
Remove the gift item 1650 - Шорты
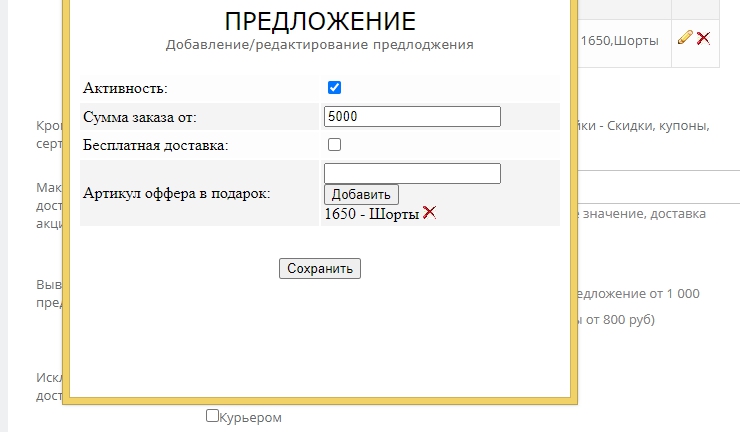click(430, 212)
